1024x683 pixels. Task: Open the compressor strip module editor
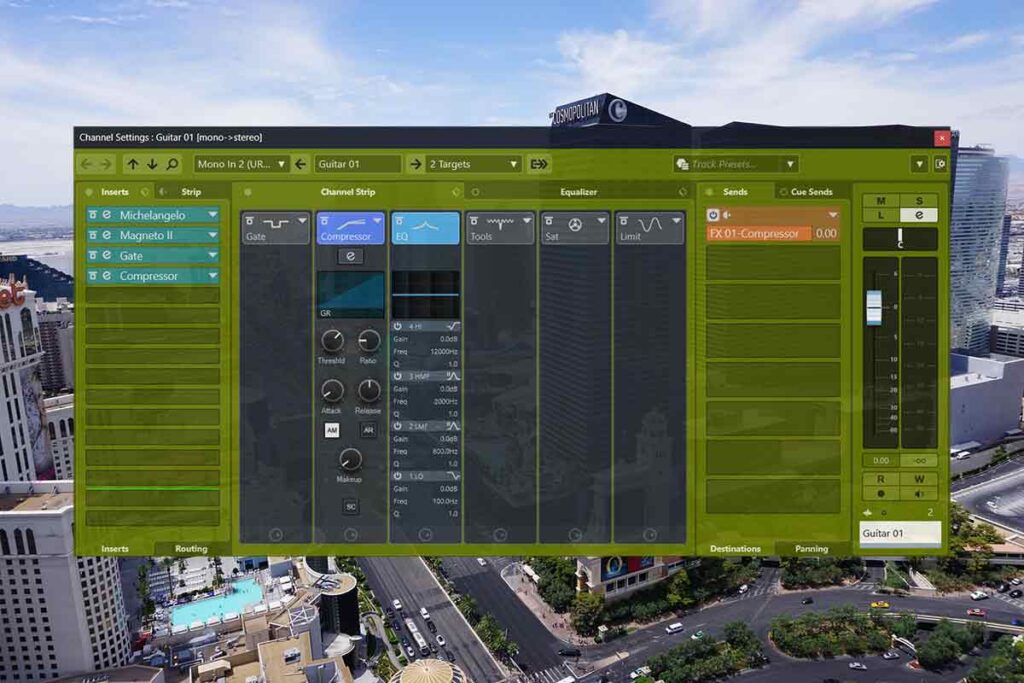pyautogui.click(x=350, y=256)
